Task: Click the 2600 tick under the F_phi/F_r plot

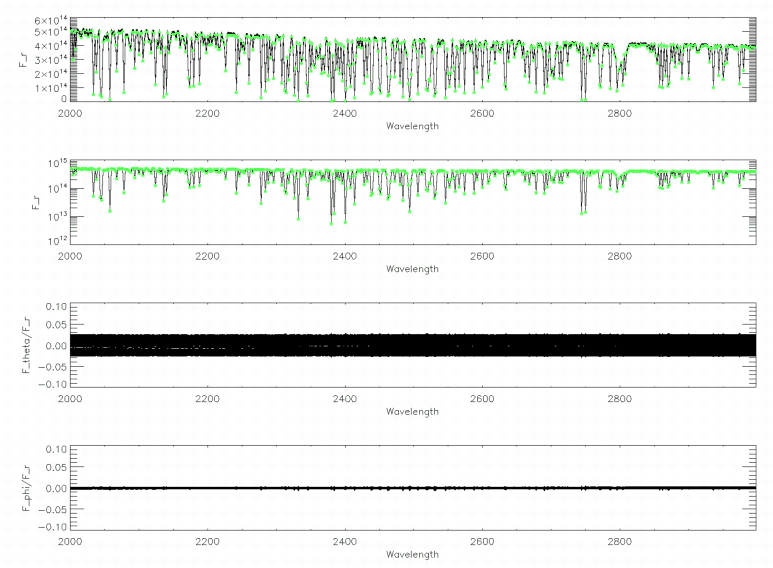Action: click(482, 542)
